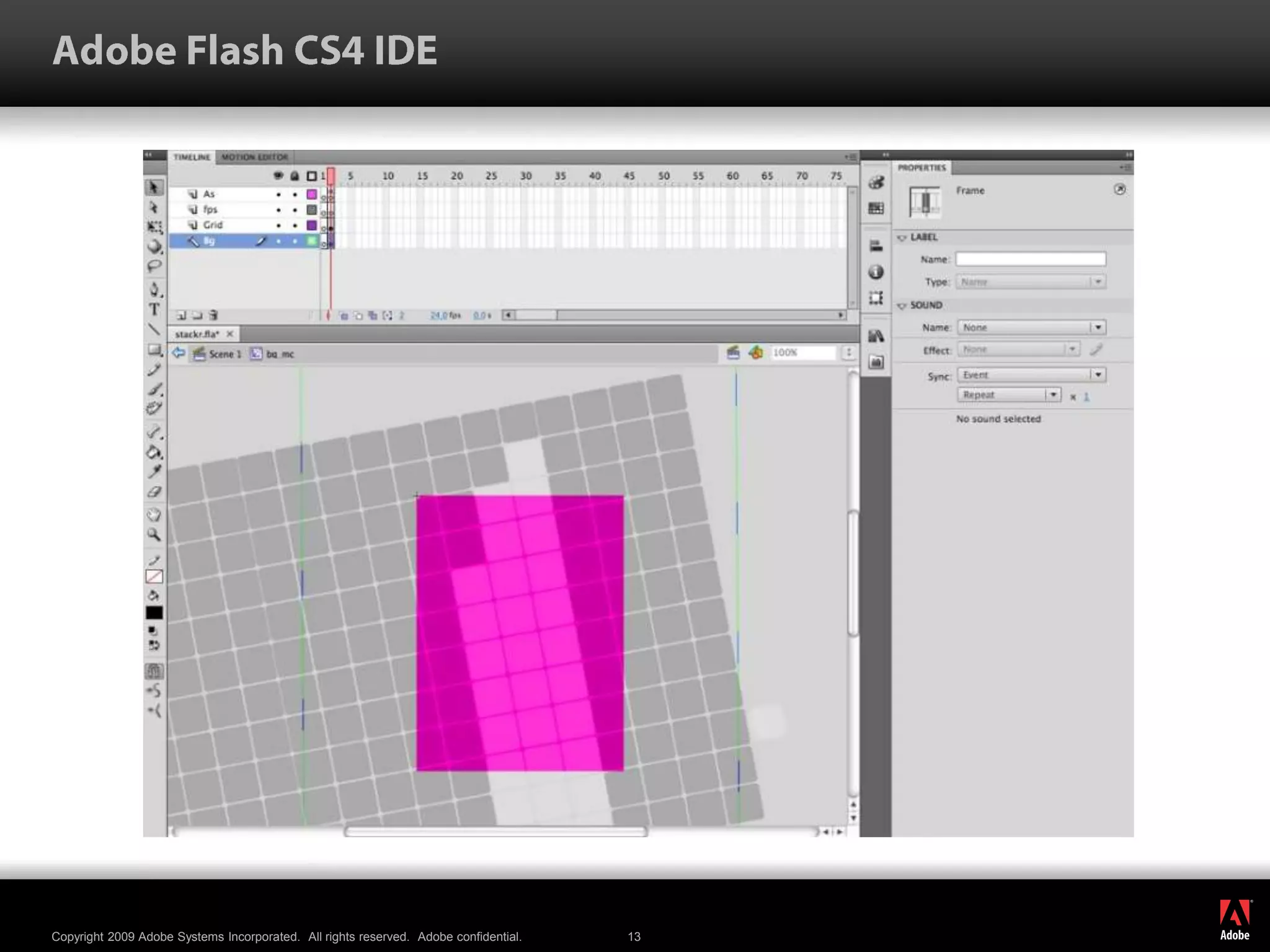Toggle Snap to Objects magnet option
The height and width of the screenshot is (952, 1270).
pos(154,671)
